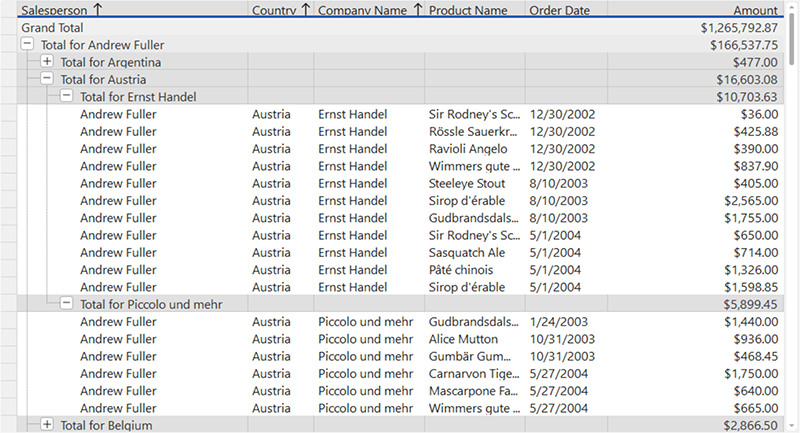Select Sir Rodney's Sc... dated 12/30/2002
Image resolution: width=800 pixels, height=433 pixels.
[x=475, y=114]
